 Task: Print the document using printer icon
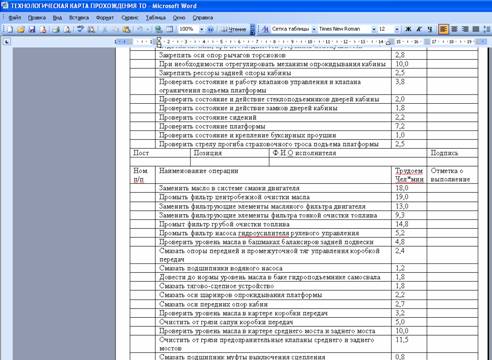pos(56,29)
